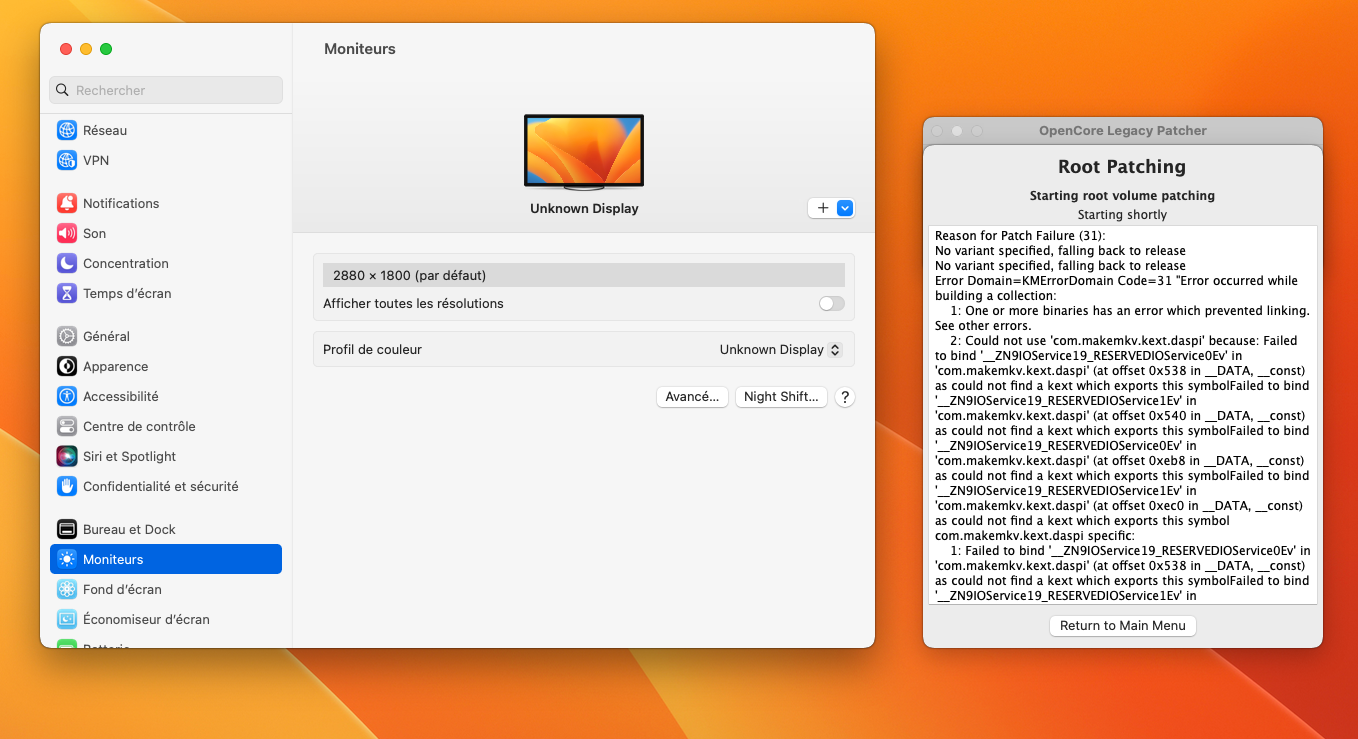Click Return to Main Menu button
1358x739 pixels.
1122,626
